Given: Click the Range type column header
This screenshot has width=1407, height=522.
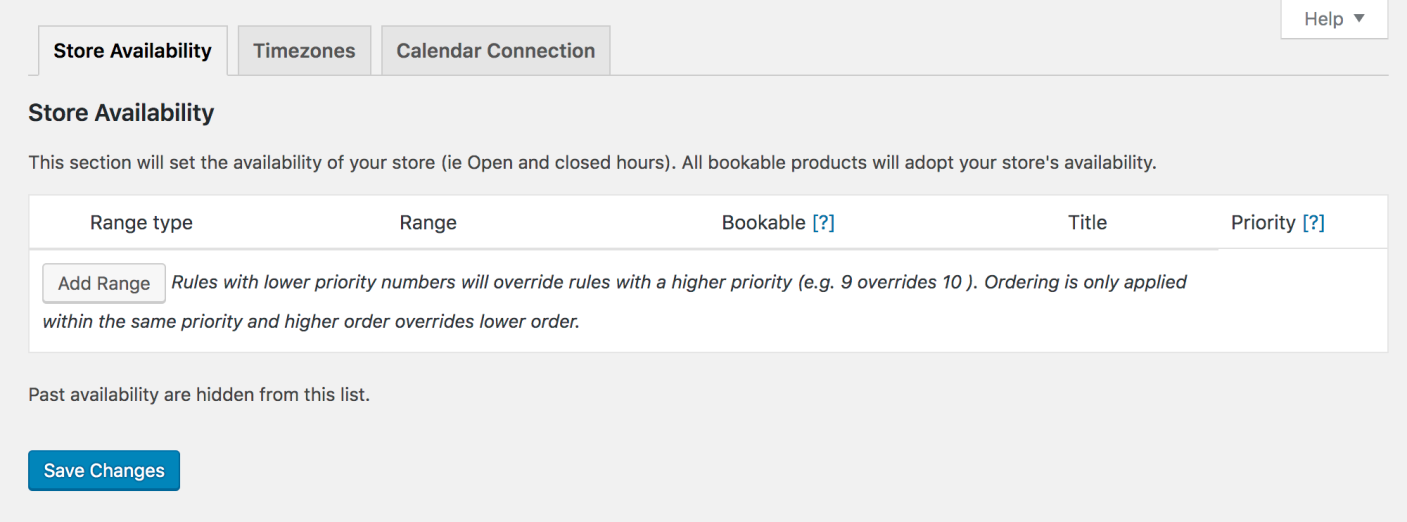Looking at the screenshot, I should [141, 223].
